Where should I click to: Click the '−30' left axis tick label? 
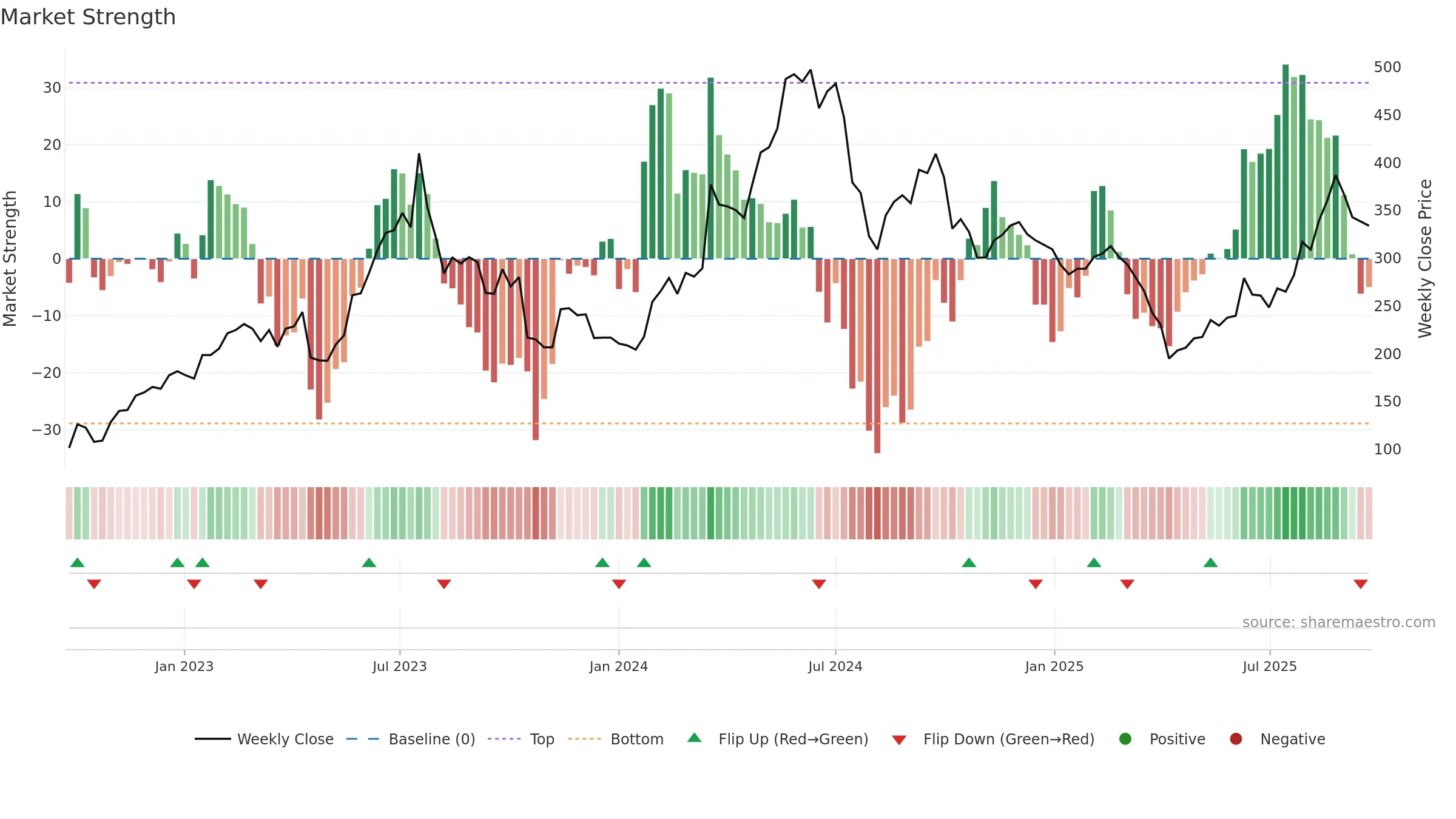pyautogui.click(x=47, y=430)
